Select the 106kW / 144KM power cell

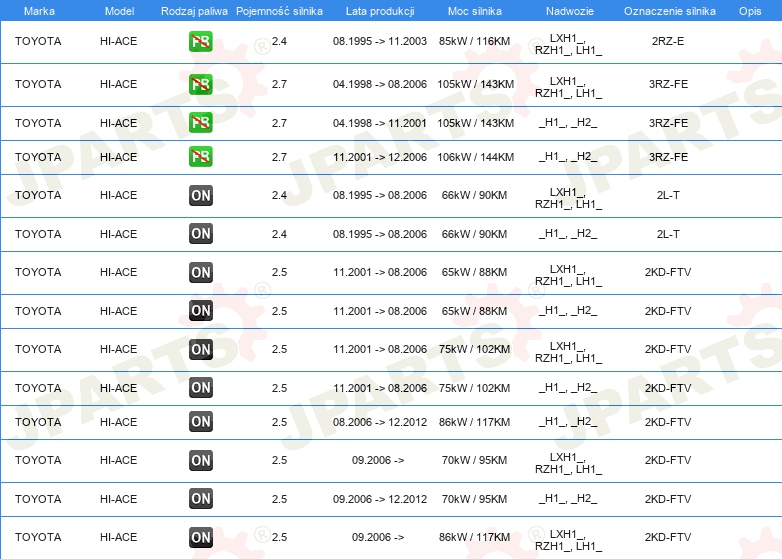pos(475,157)
